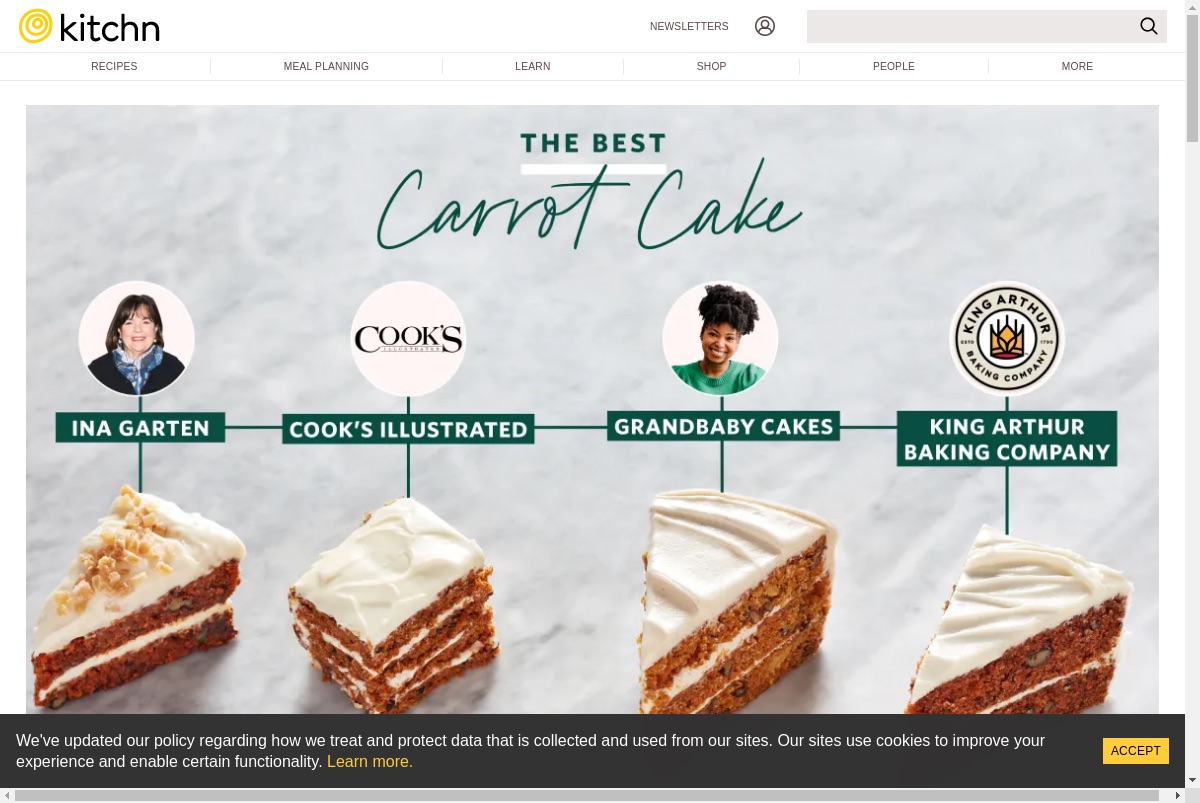
Task: Expand the Shop navigation item
Action: click(711, 66)
